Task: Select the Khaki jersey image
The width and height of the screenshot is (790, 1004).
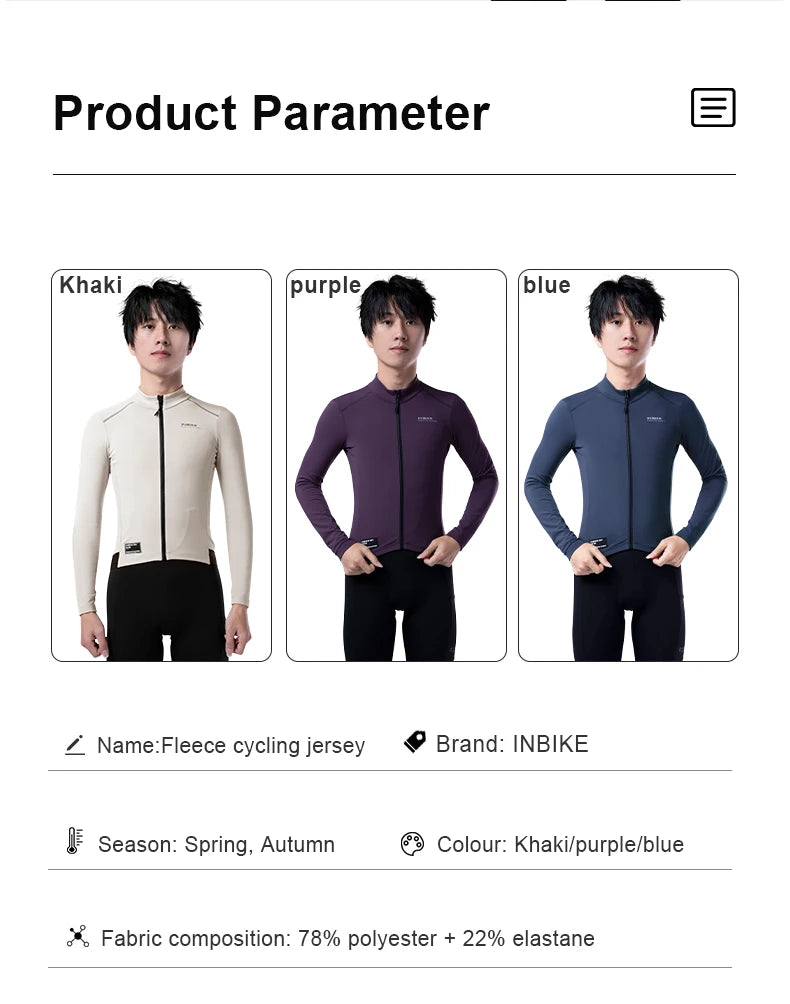Action: [161, 466]
